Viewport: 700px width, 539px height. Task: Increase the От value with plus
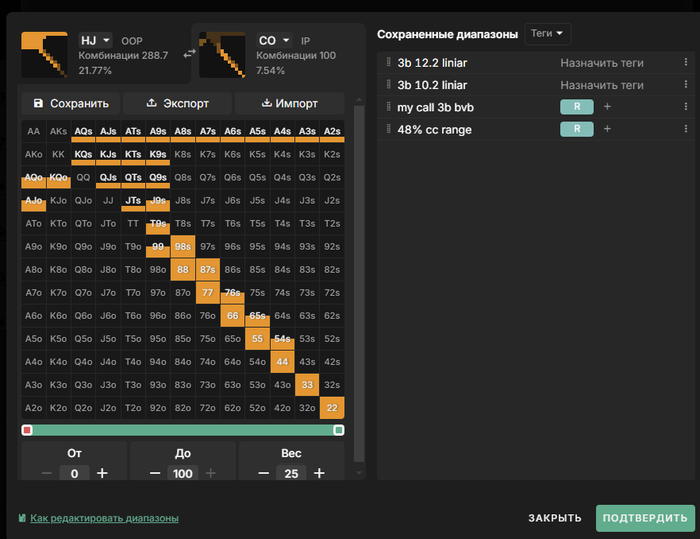(102, 473)
